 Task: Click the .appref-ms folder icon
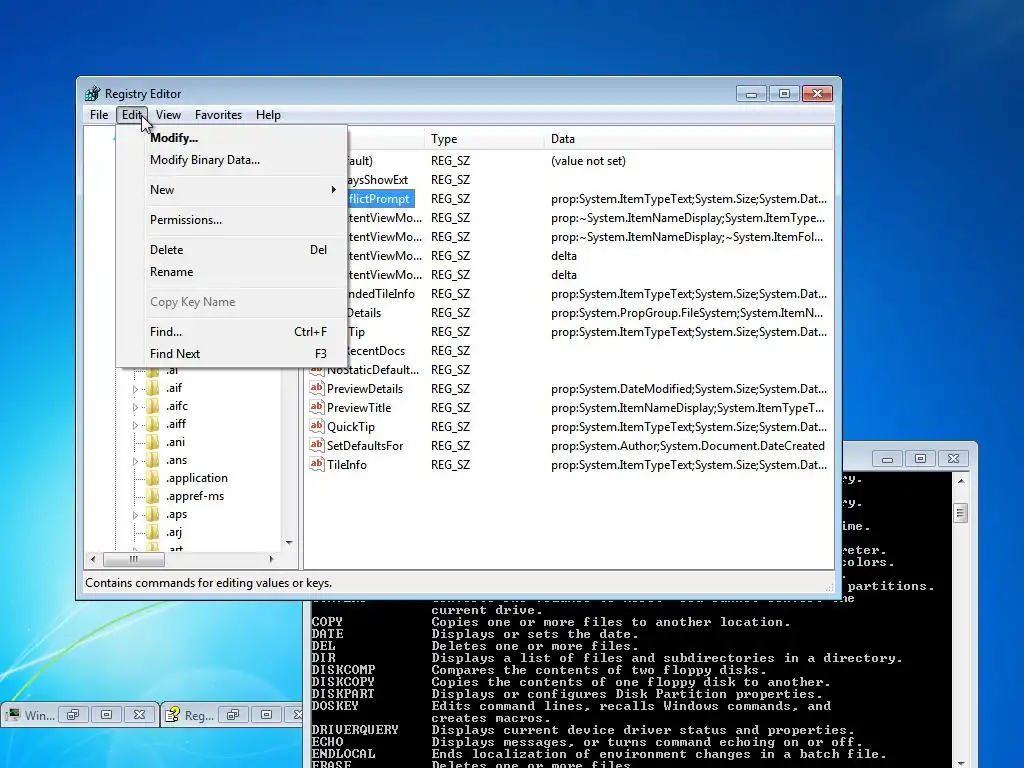[x=153, y=496]
